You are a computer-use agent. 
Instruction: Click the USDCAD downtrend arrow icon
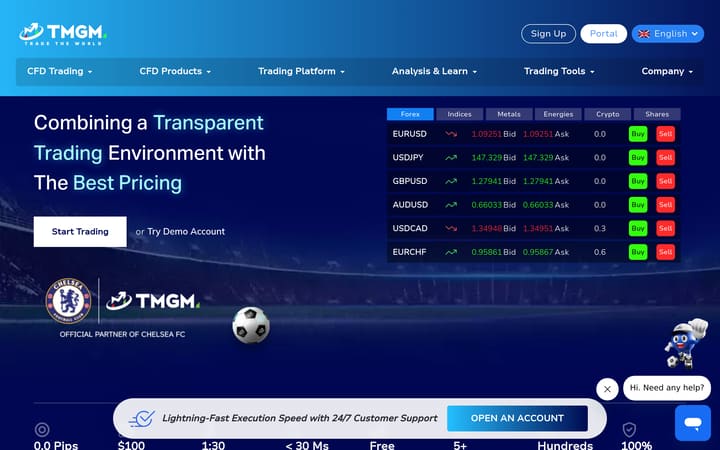click(x=451, y=228)
